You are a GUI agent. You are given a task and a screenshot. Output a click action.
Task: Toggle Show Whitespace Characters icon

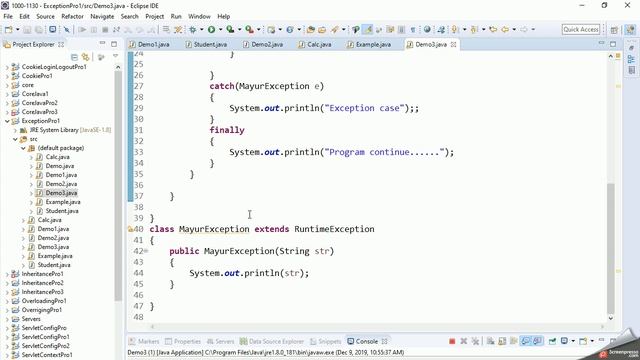[413, 29]
